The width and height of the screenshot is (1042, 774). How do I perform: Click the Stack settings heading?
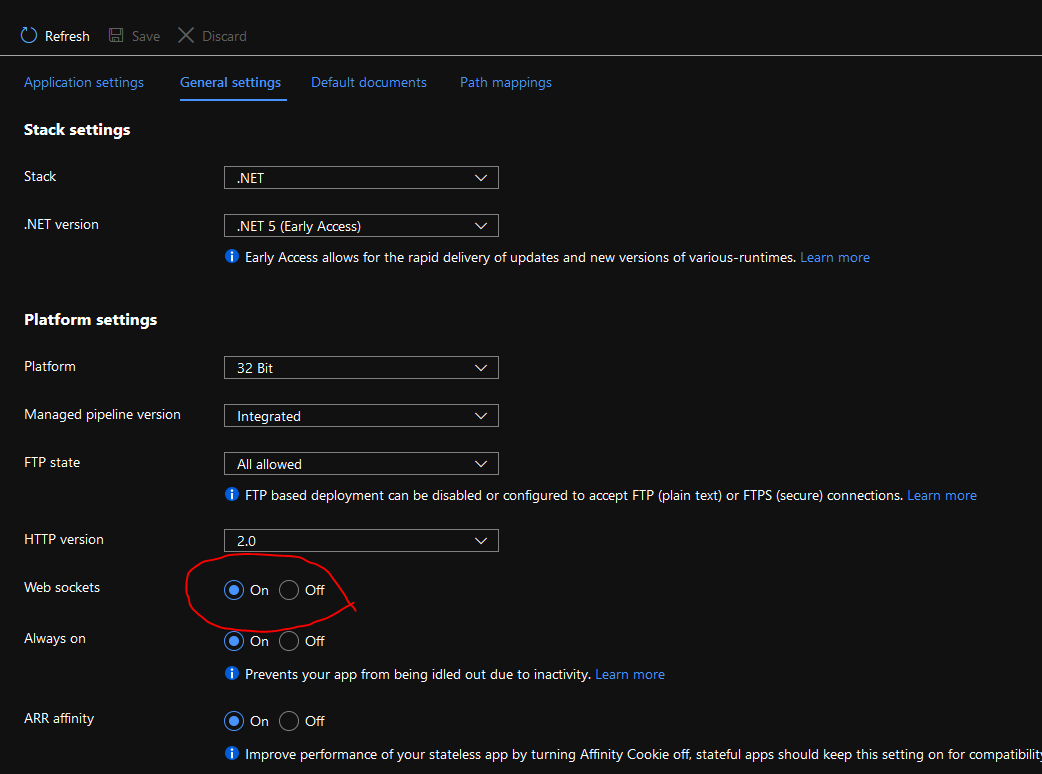(77, 130)
